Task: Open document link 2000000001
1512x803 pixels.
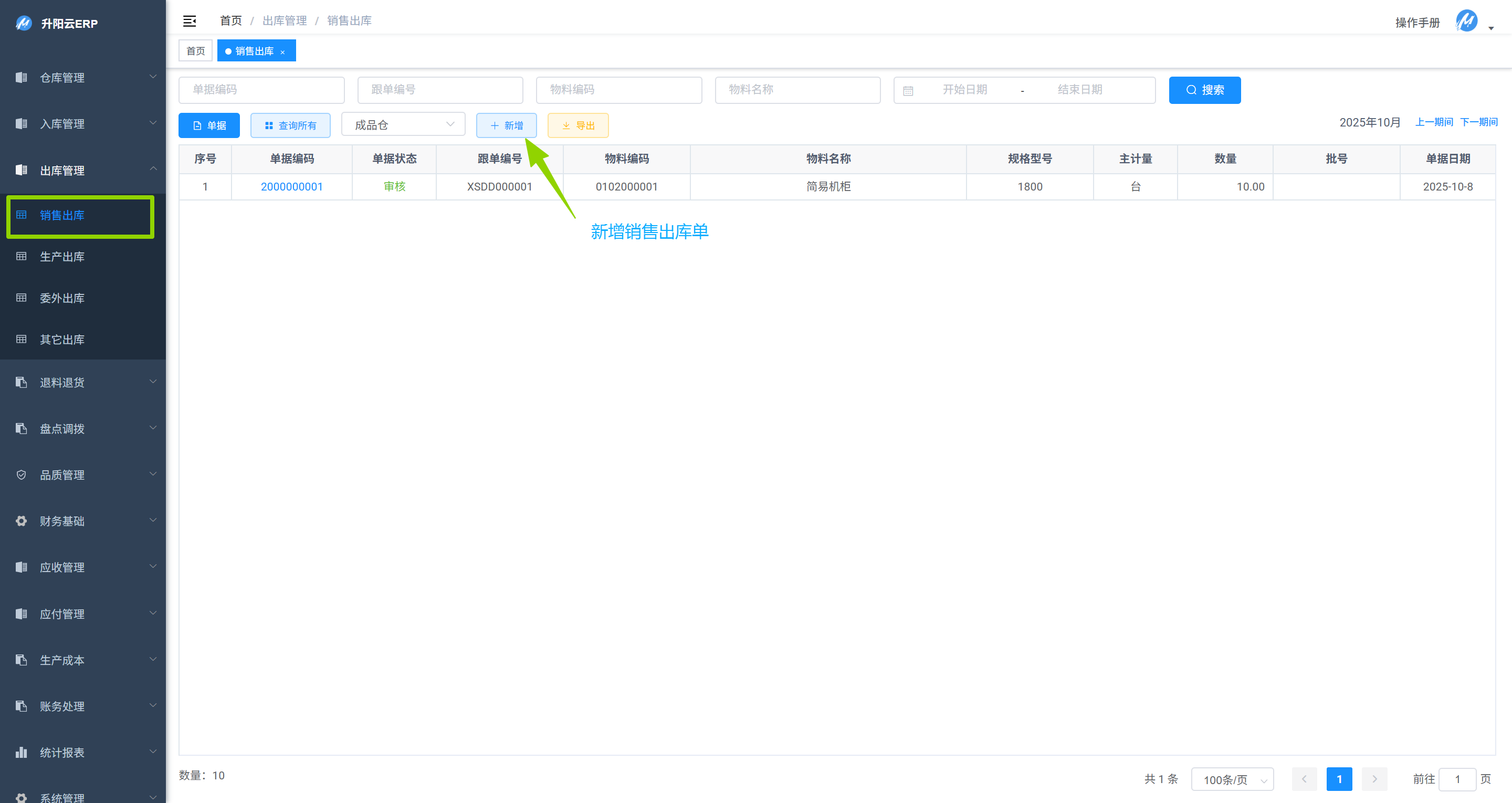Action: point(291,186)
